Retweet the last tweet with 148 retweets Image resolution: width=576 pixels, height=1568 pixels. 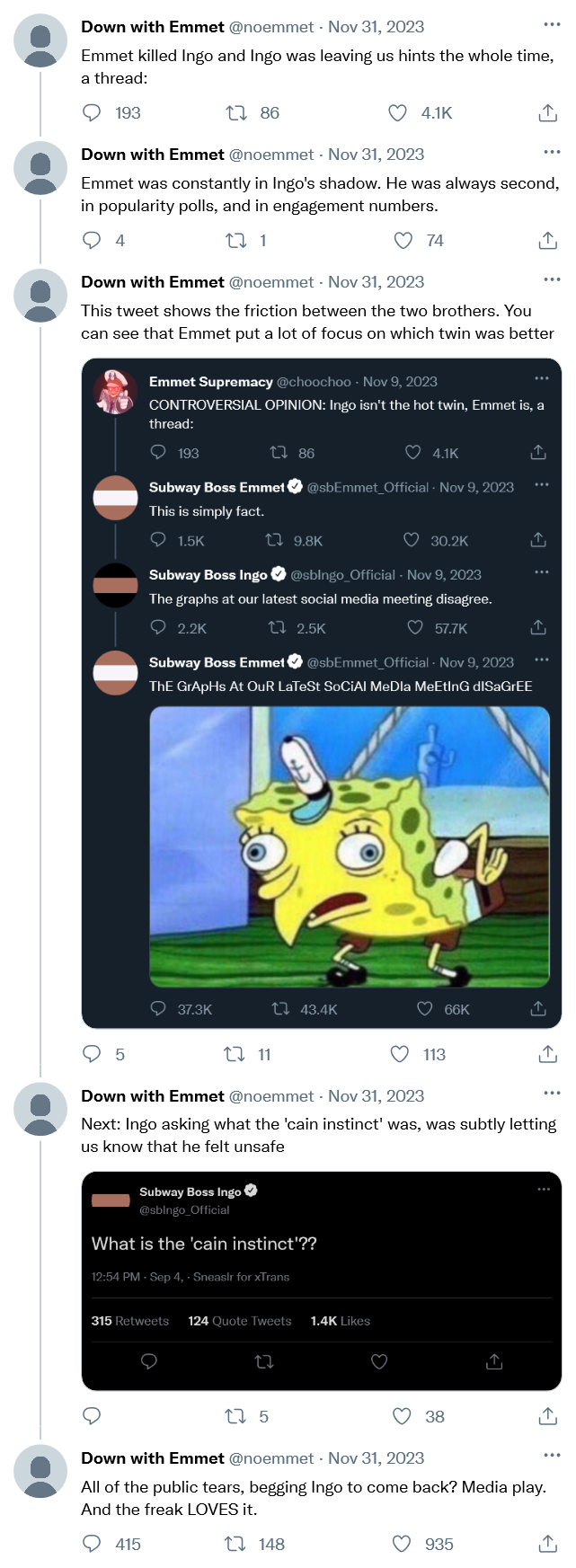pyautogui.click(x=236, y=1544)
